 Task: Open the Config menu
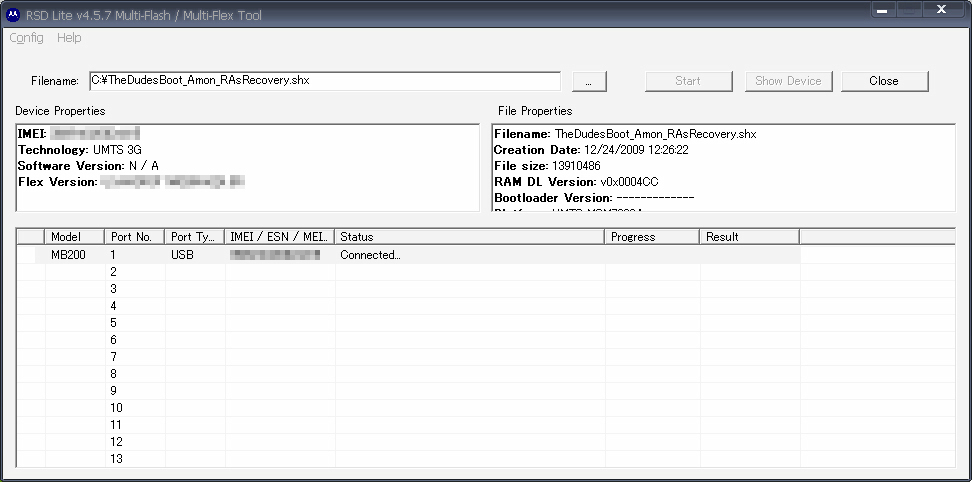pos(27,38)
